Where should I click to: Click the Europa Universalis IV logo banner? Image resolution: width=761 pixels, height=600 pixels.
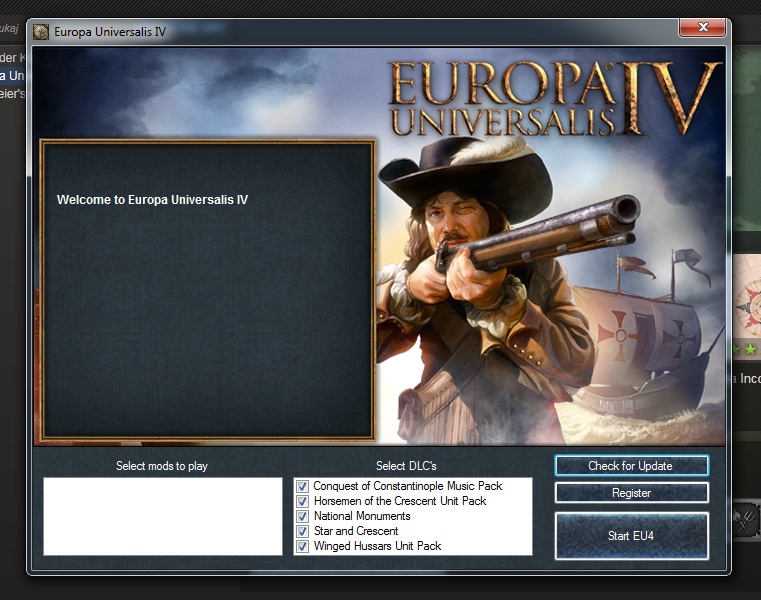553,98
